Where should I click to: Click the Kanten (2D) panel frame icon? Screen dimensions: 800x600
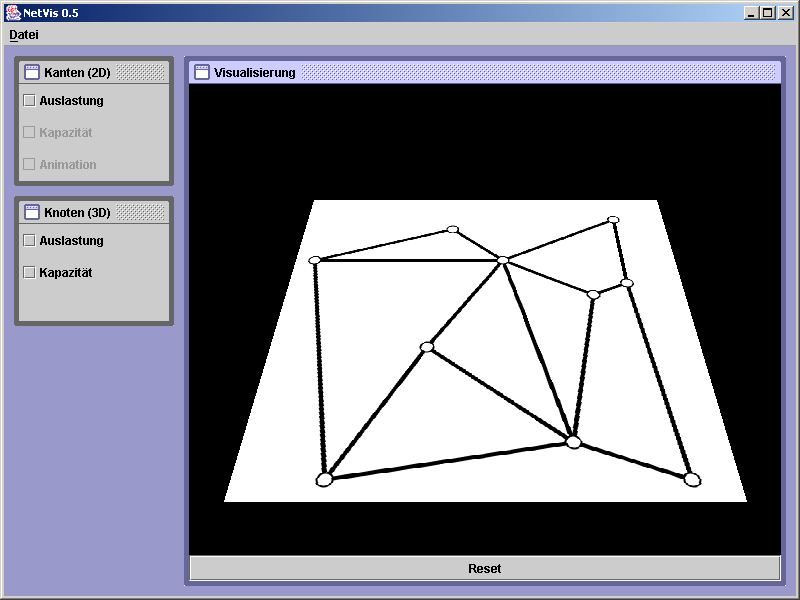coord(32,72)
